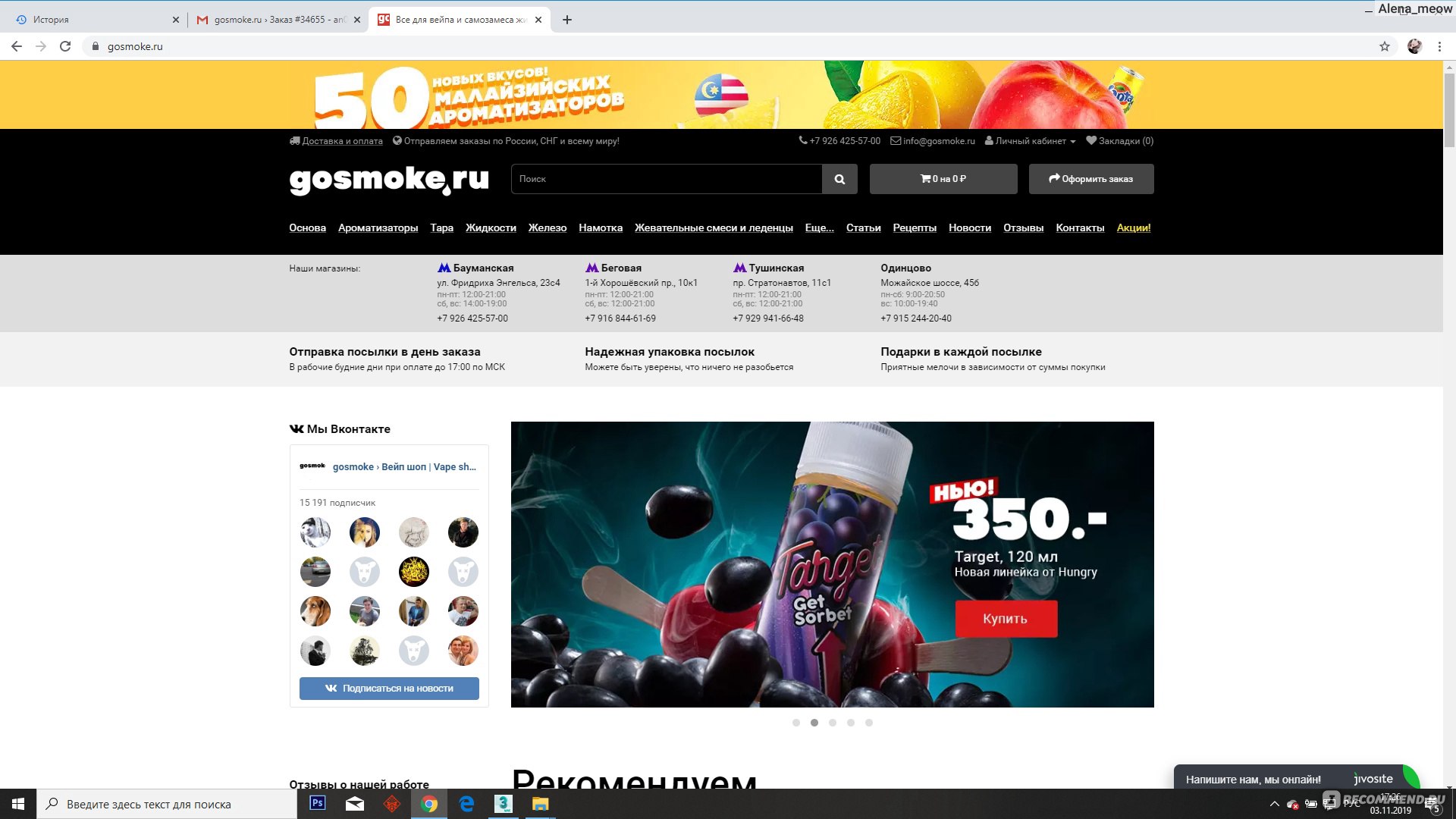Open Microsoft Edge from taskbar
Viewport: 1456px width, 819px height.
[466, 804]
